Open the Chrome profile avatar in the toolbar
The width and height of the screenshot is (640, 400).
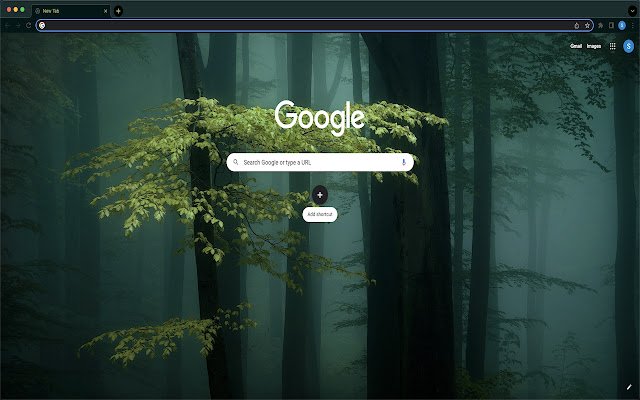coord(622,25)
